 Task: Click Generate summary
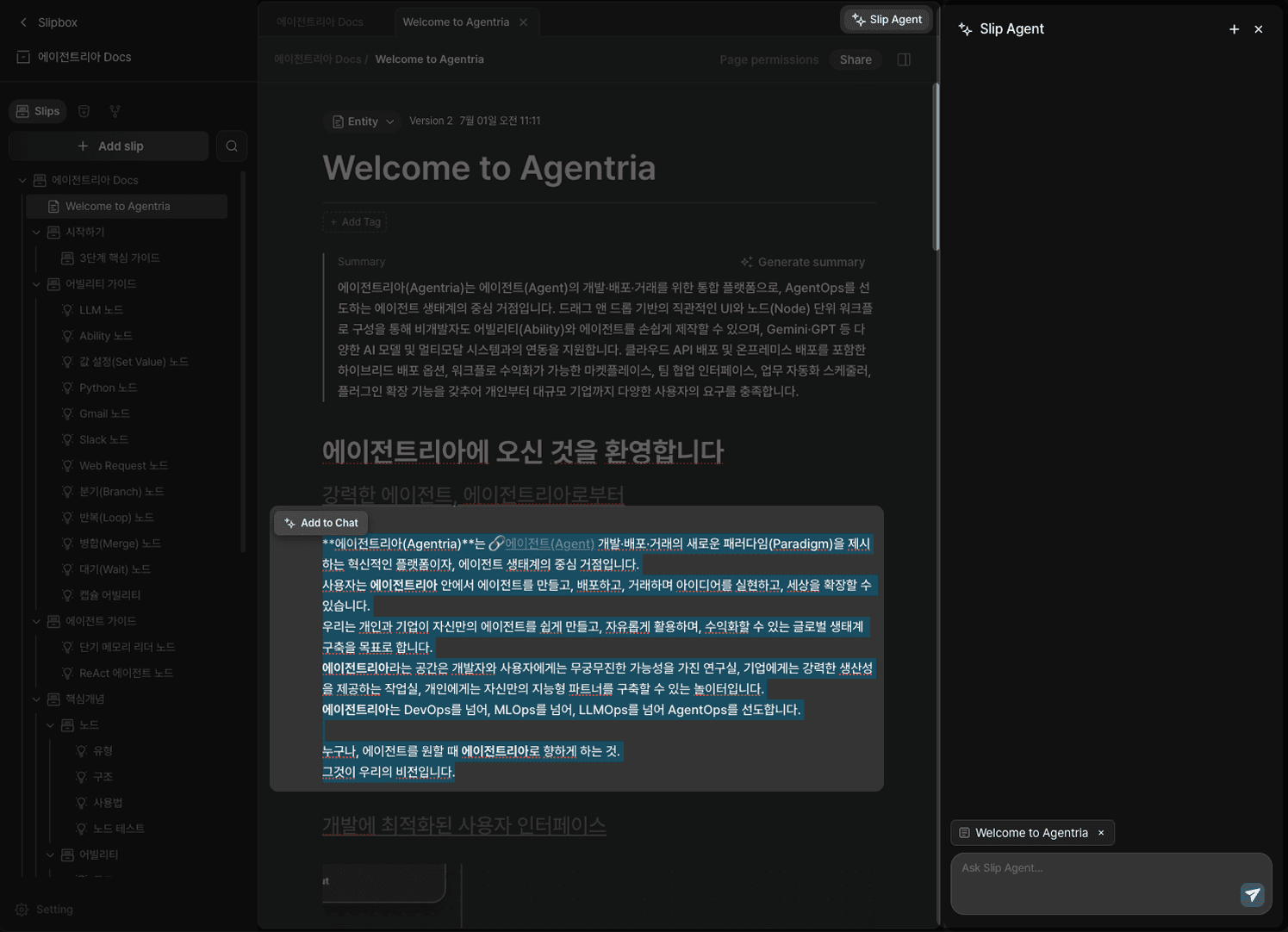(x=803, y=262)
